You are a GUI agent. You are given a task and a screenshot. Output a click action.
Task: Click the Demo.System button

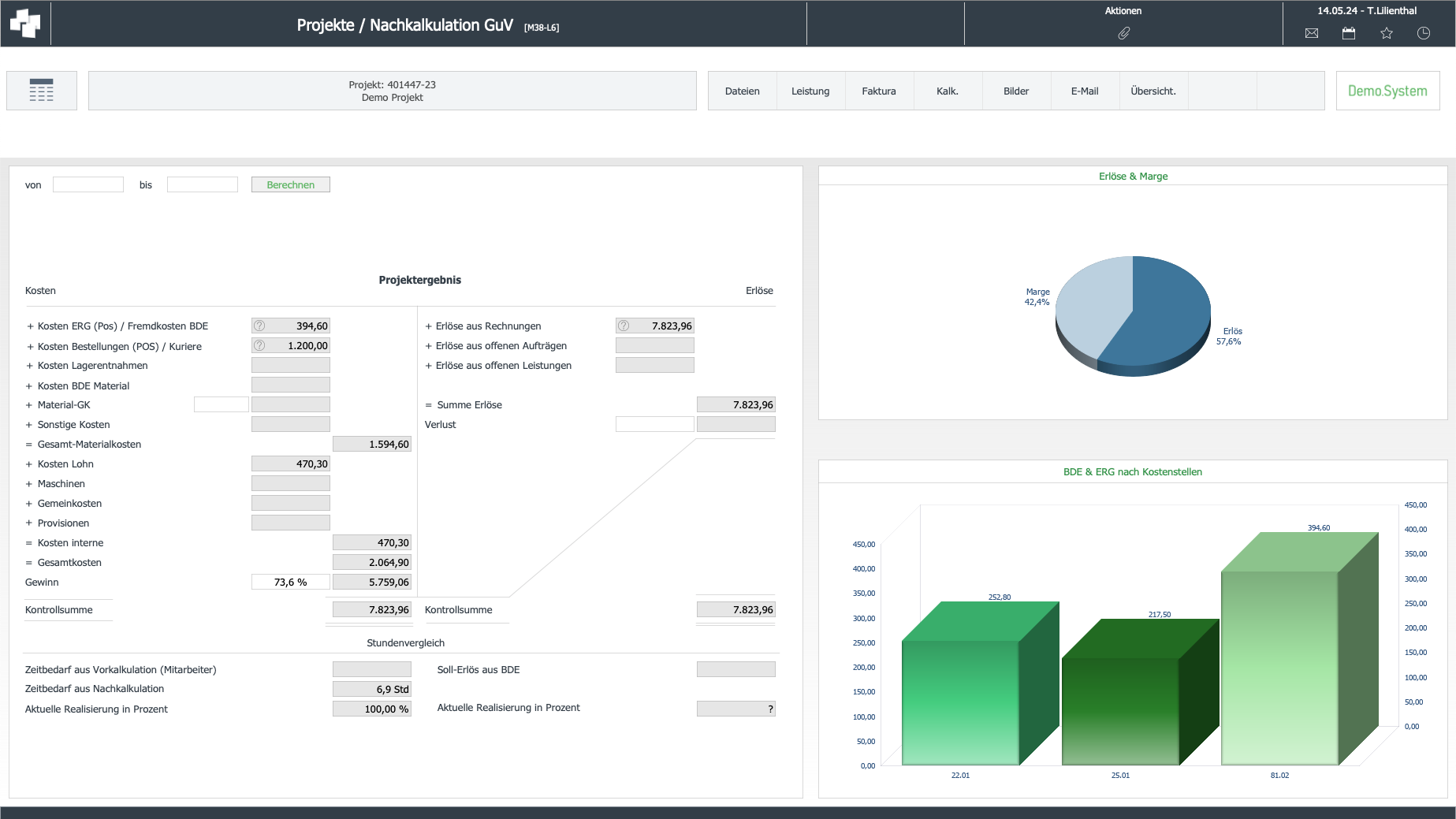pos(1387,91)
